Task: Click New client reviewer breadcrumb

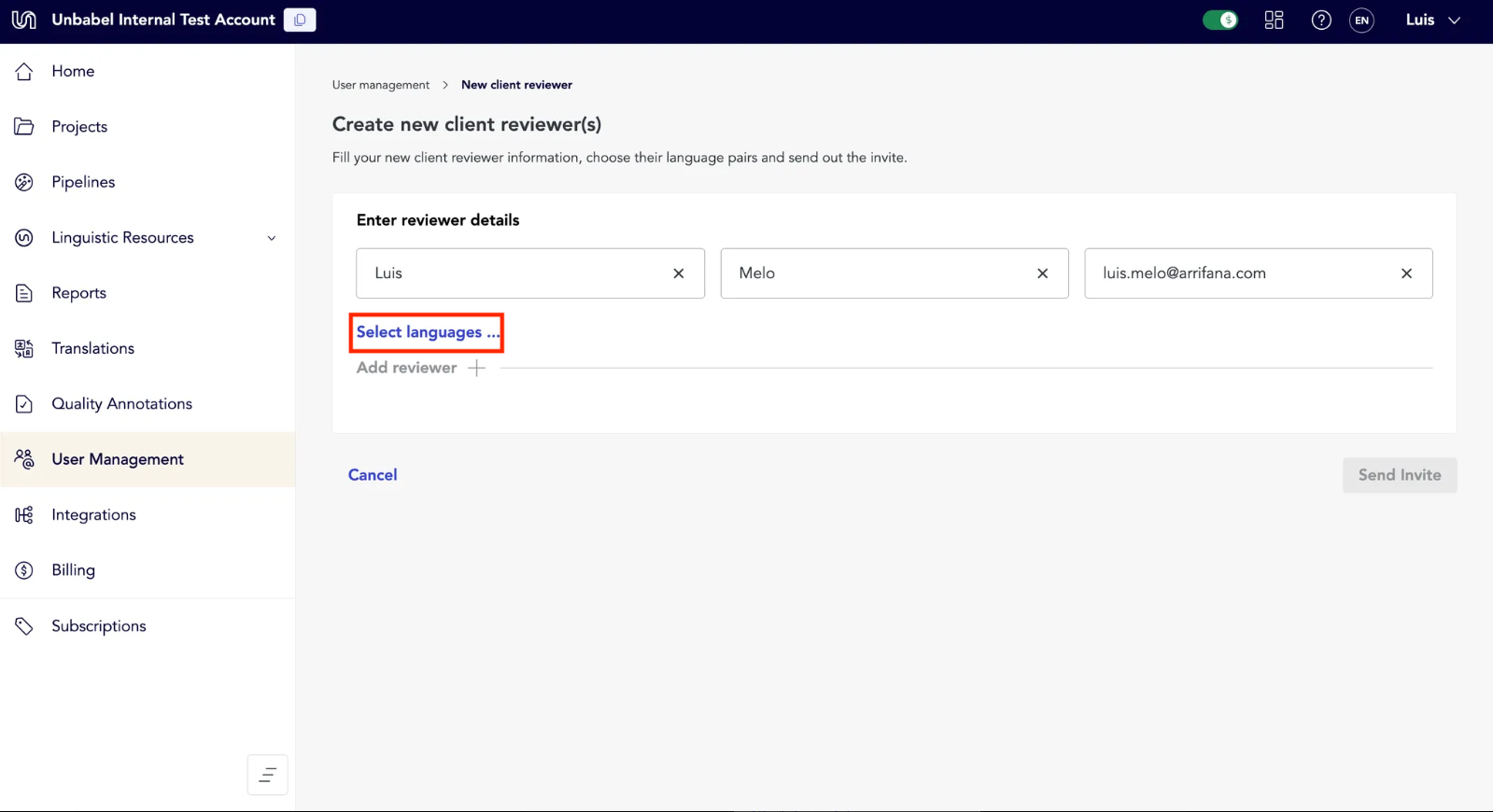Action: pyautogui.click(x=516, y=85)
